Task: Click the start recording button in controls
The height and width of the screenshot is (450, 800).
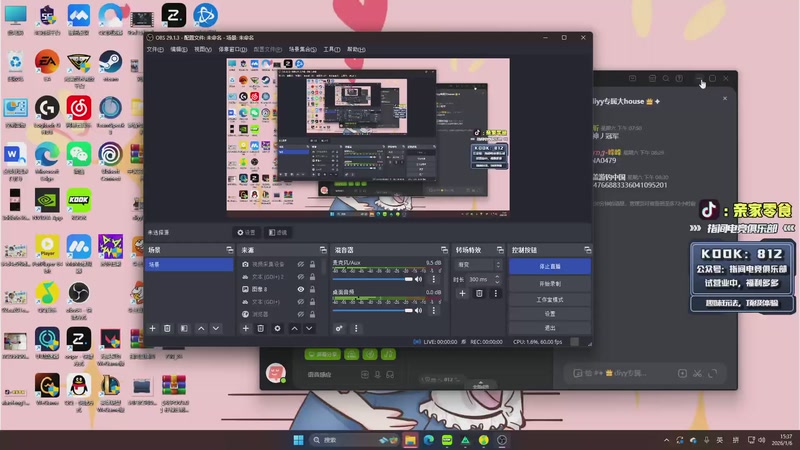Action: [549, 284]
